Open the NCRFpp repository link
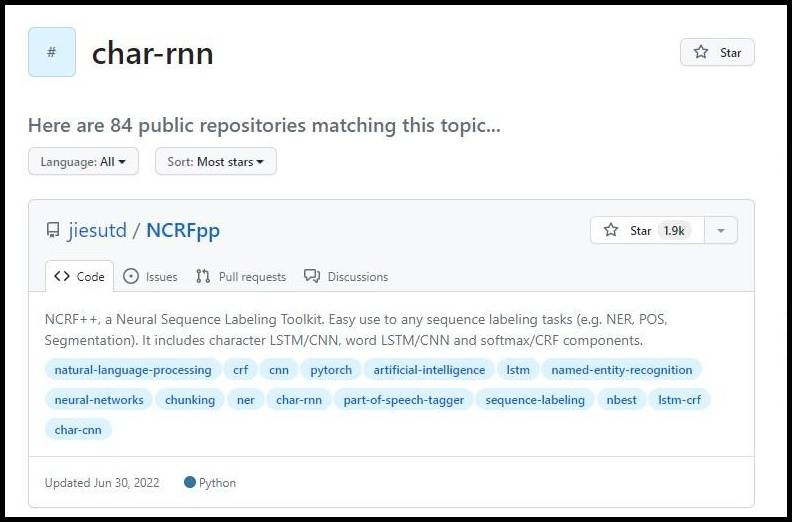The image size is (792, 522). pos(183,230)
